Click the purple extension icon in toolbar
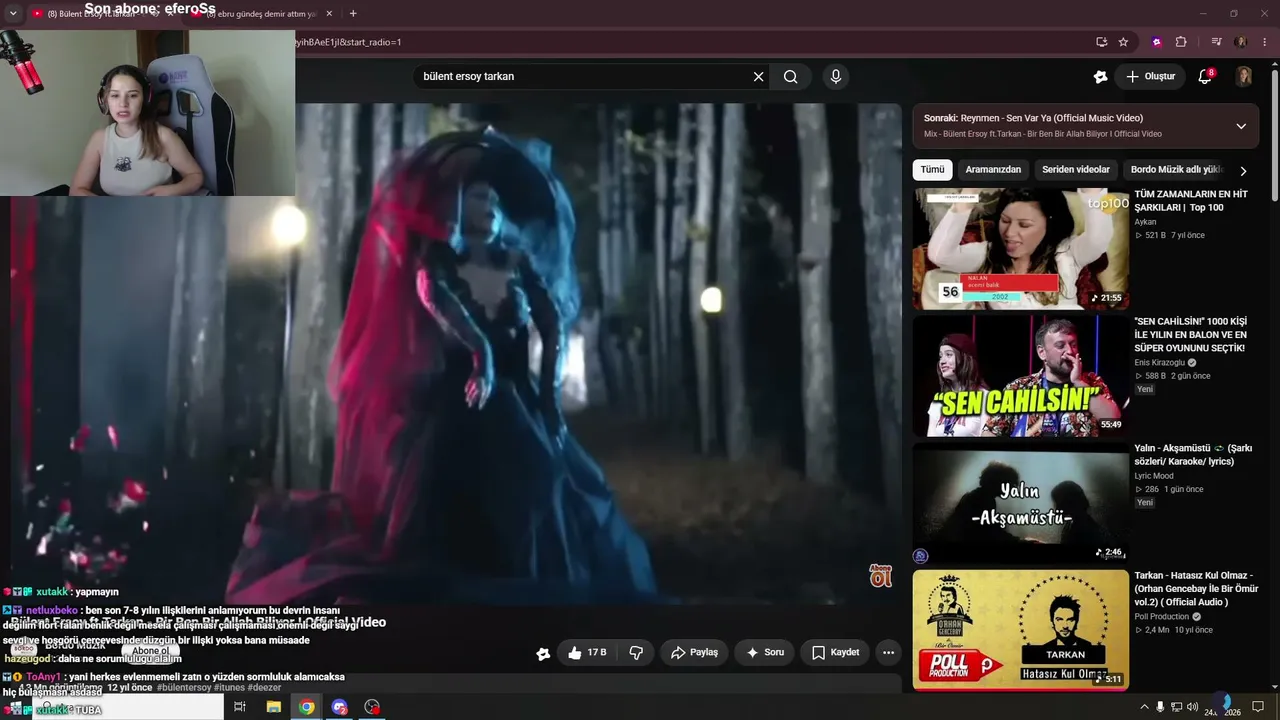This screenshot has width=1280, height=720. (1157, 42)
